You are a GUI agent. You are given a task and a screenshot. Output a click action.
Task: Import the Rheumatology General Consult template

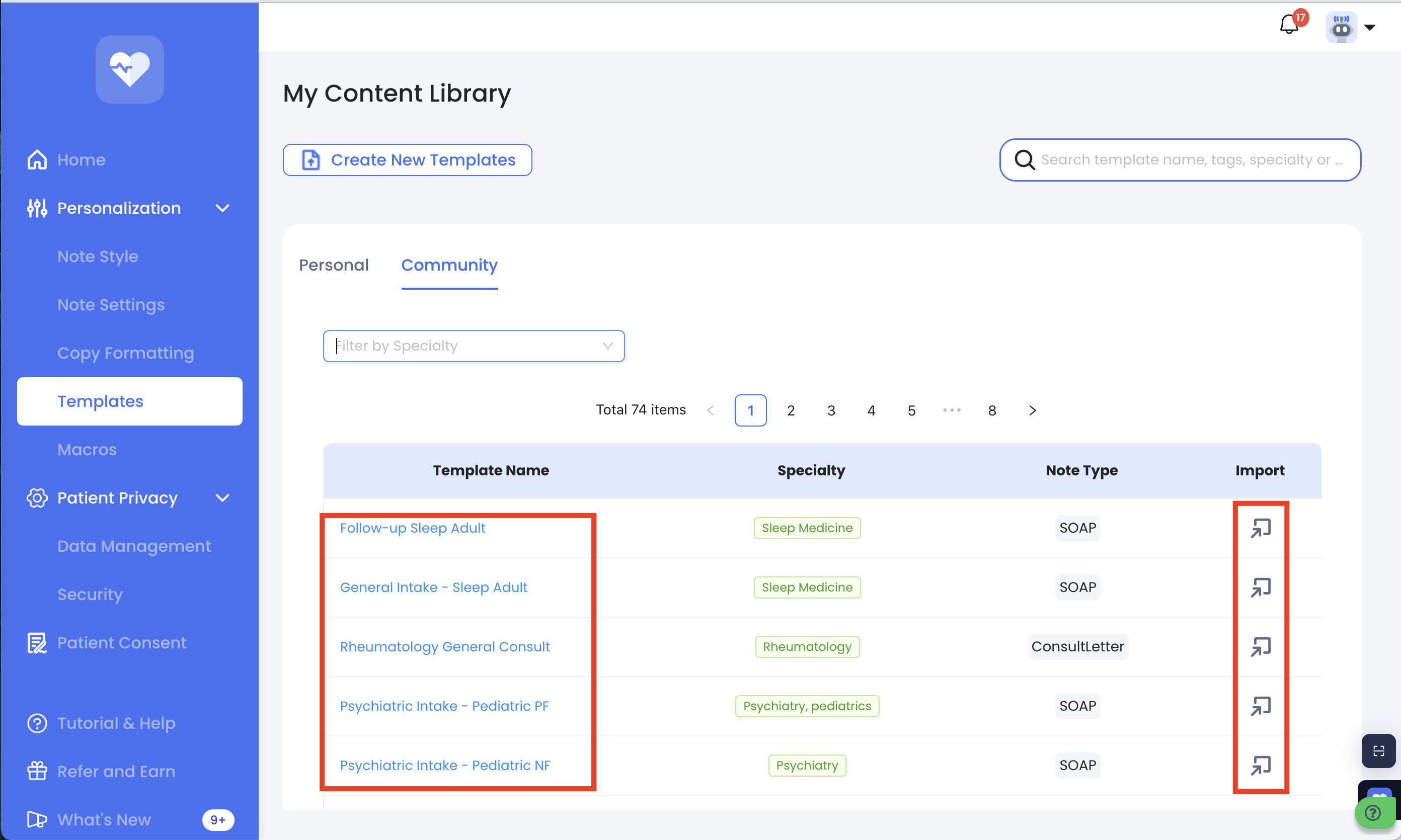1261,646
